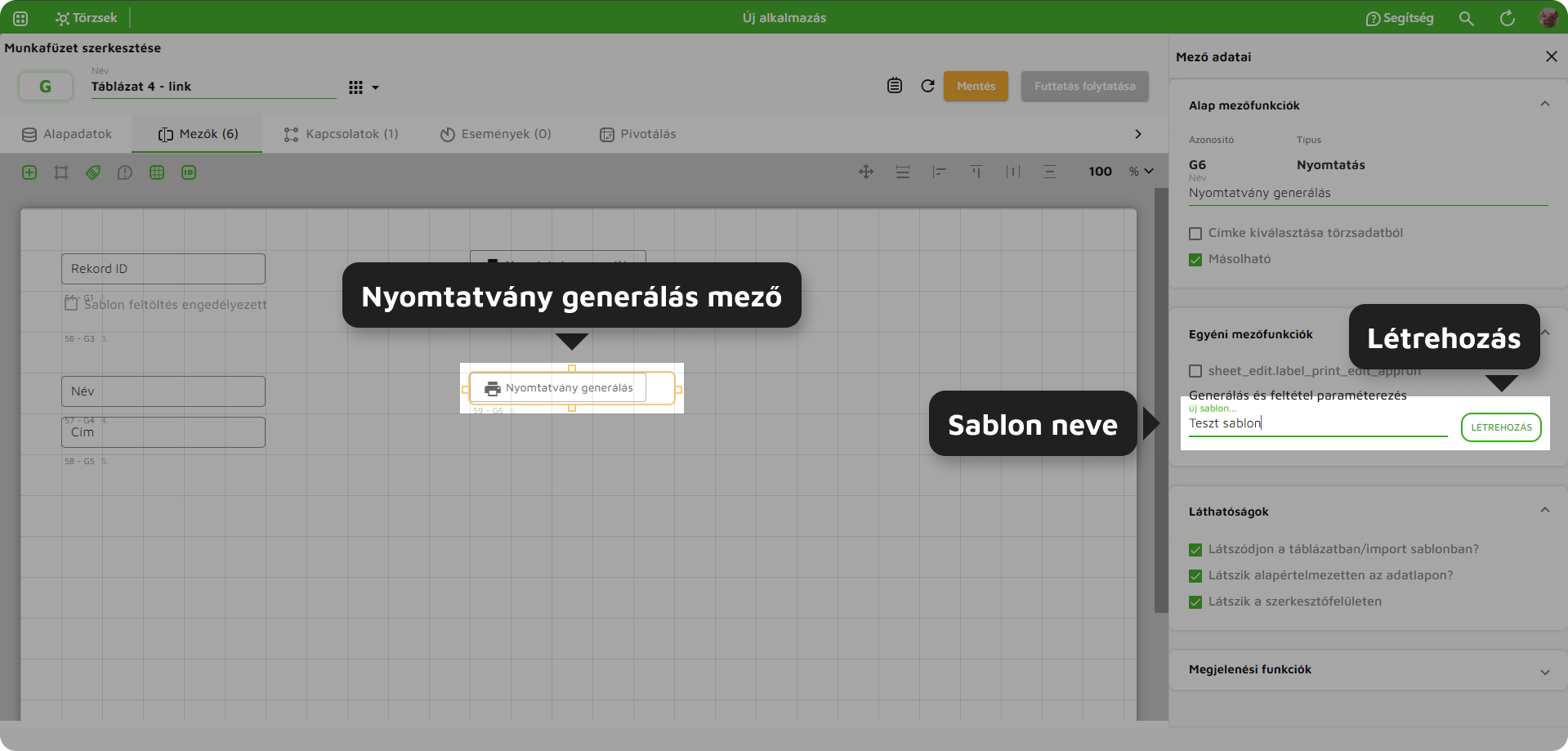The height and width of the screenshot is (751, 1568).
Task: Click the align top icon
Action: (x=976, y=172)
